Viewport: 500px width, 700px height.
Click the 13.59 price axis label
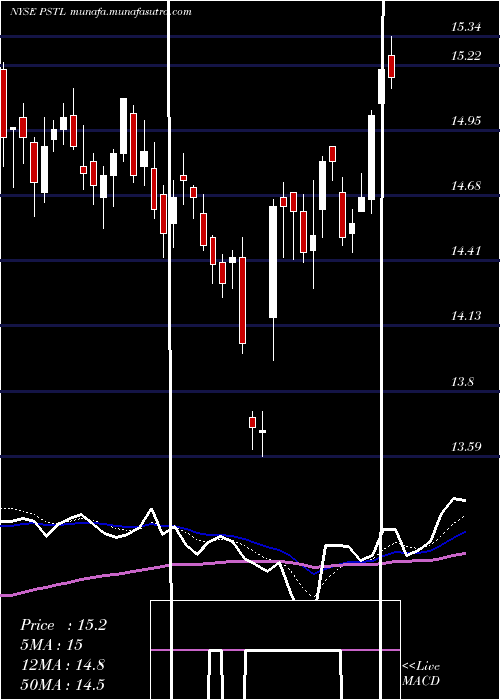coord(466,446)
